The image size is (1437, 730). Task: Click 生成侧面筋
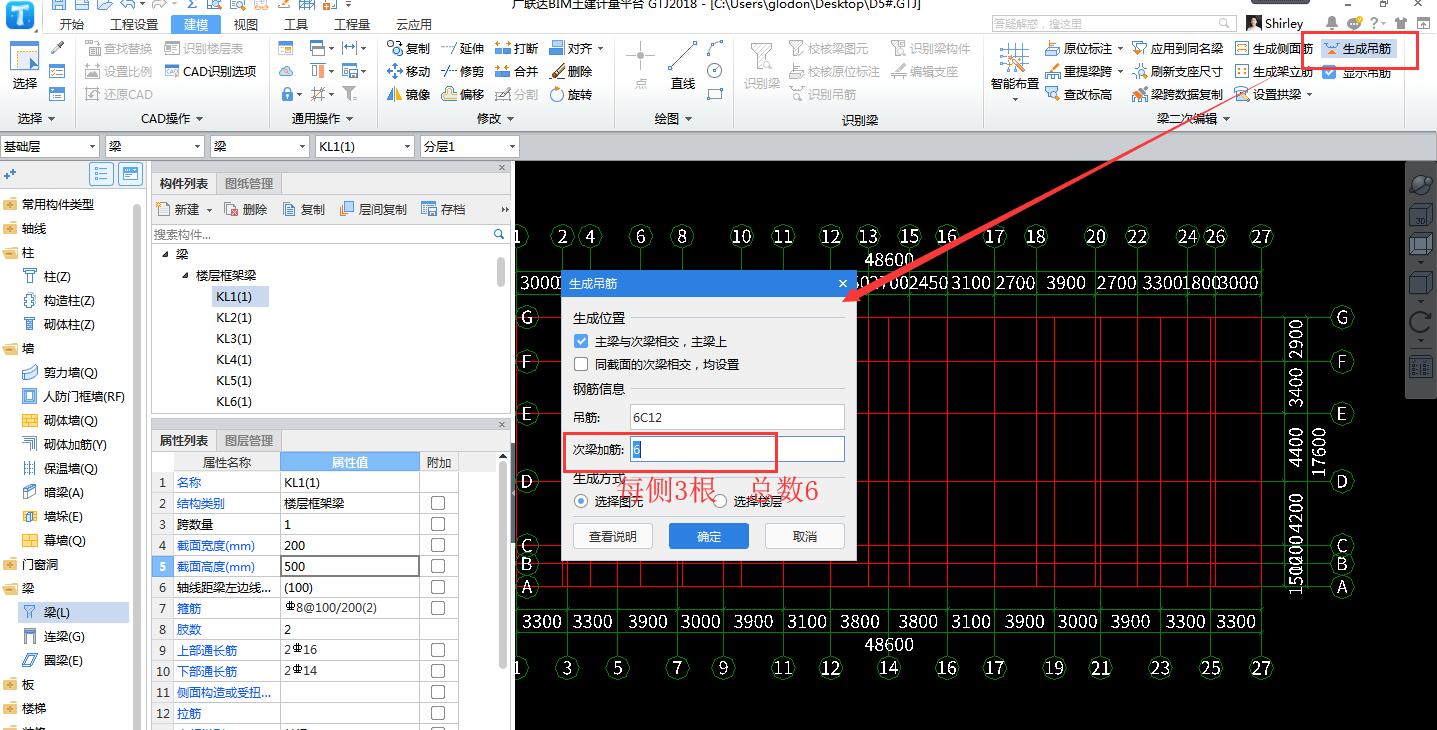pyautogui.click(x=1274, y=48)
